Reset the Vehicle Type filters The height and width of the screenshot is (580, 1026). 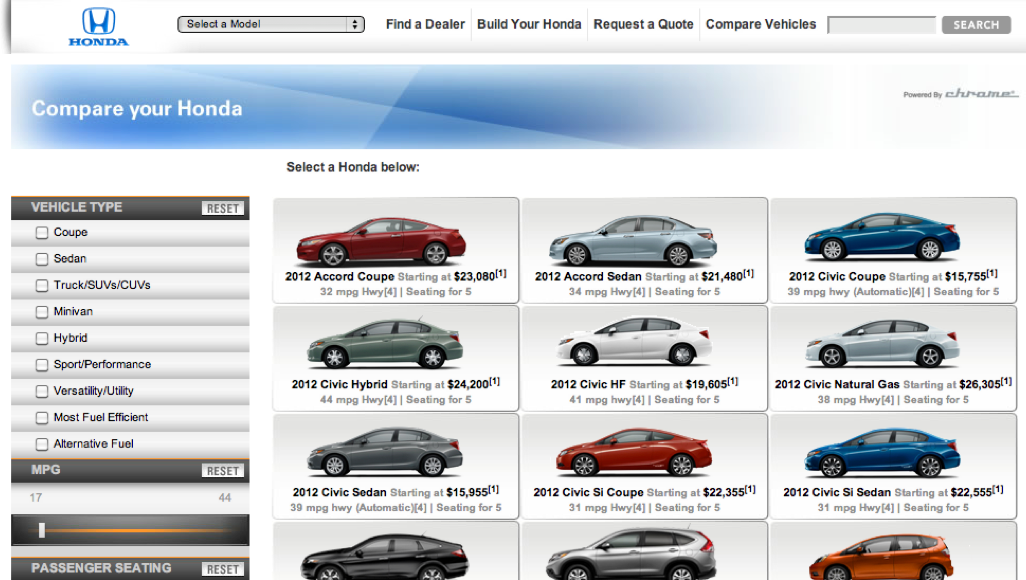point(222,209)
